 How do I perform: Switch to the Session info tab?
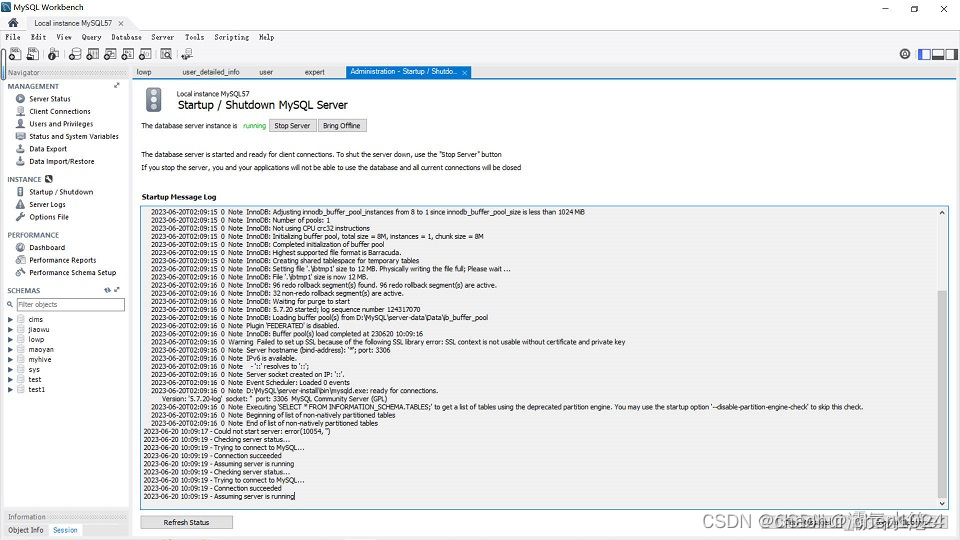(65, 530)
